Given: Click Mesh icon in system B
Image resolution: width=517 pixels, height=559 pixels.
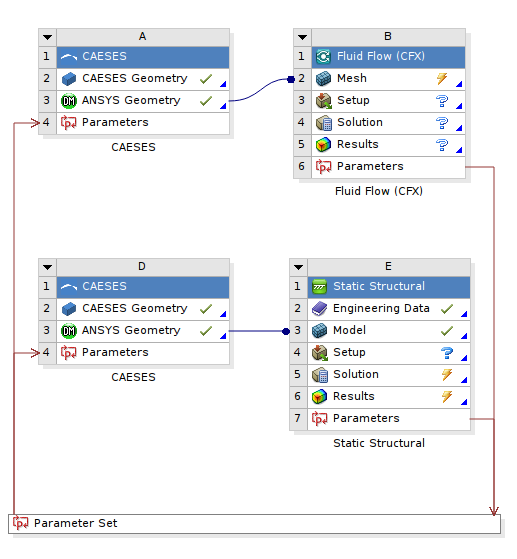Looking at the screenshot, I should coord(323,79).
